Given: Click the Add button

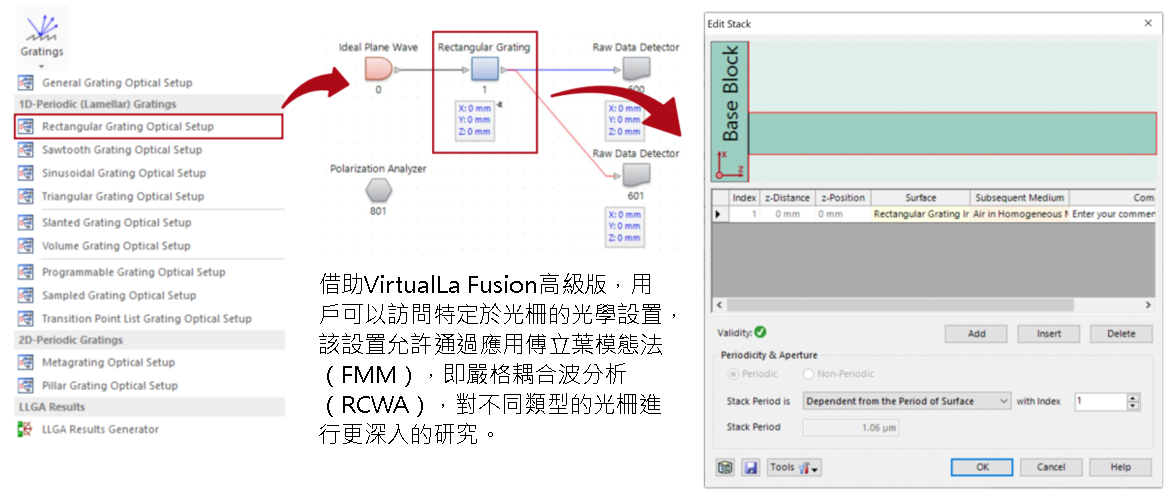Looking at the screenshot, I should (x=976, y=334).
